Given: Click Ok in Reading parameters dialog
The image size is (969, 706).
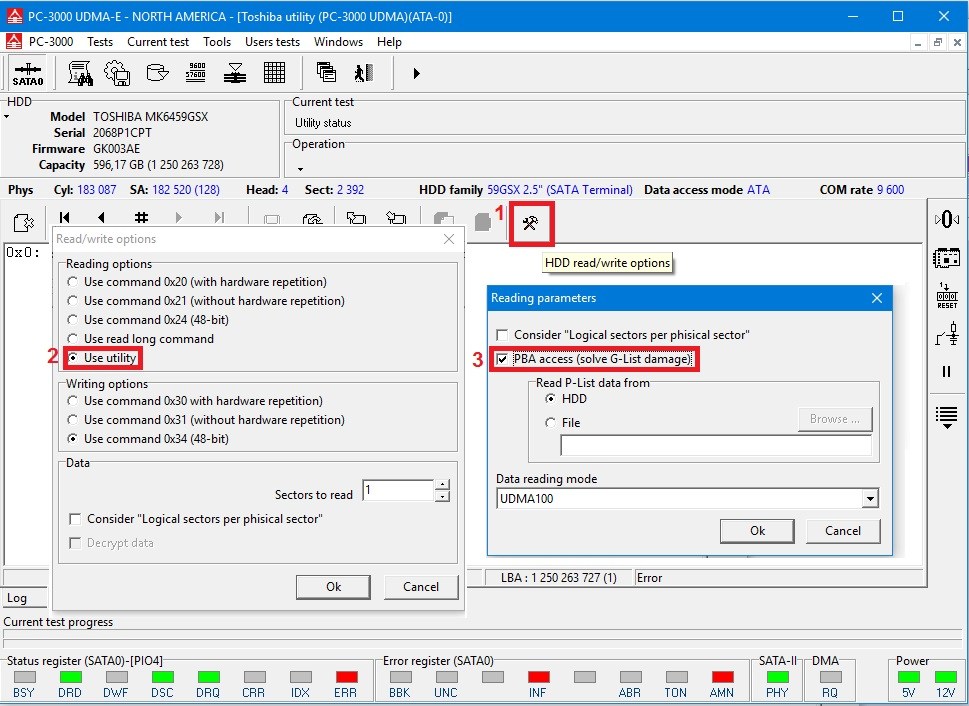Looking at the screenshot, I should pos(757,531).
